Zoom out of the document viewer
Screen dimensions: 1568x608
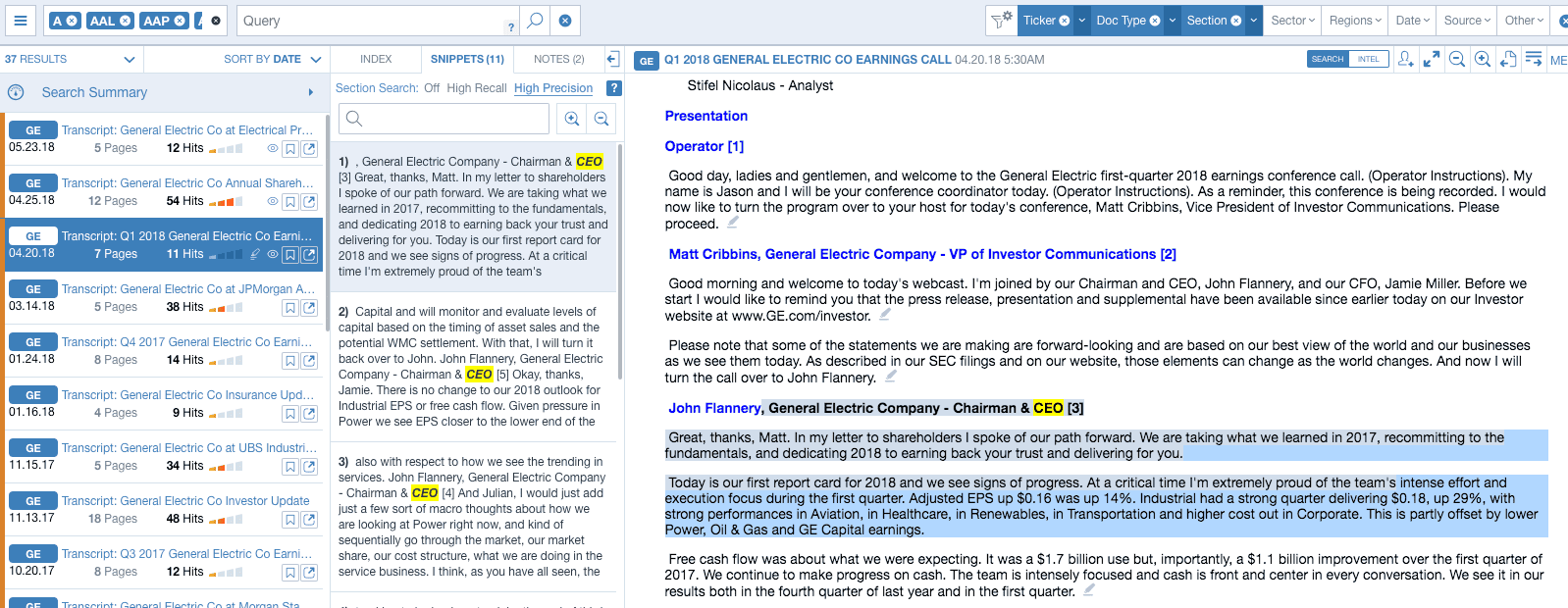(1457, 60)
